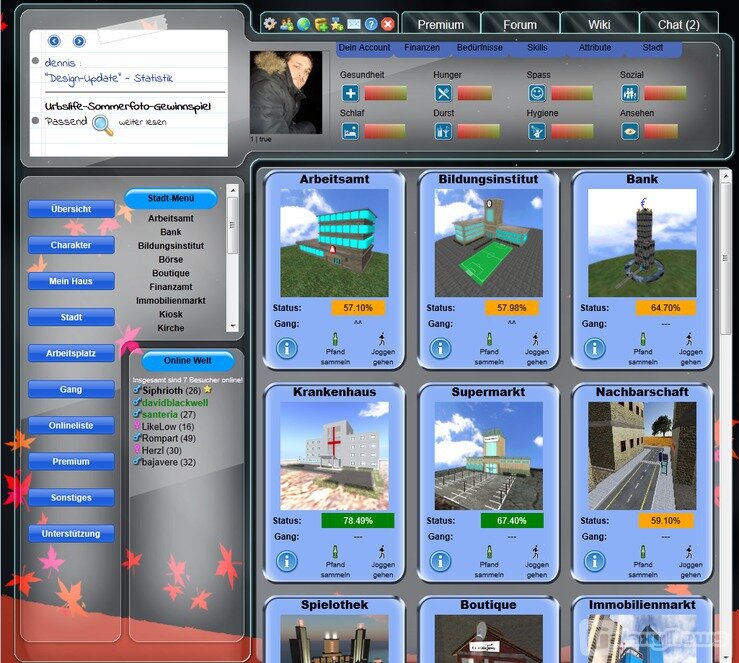The width and height of the screenshot is (739, 663).
Task: Open the Forum tab
Action: [520, 25]
